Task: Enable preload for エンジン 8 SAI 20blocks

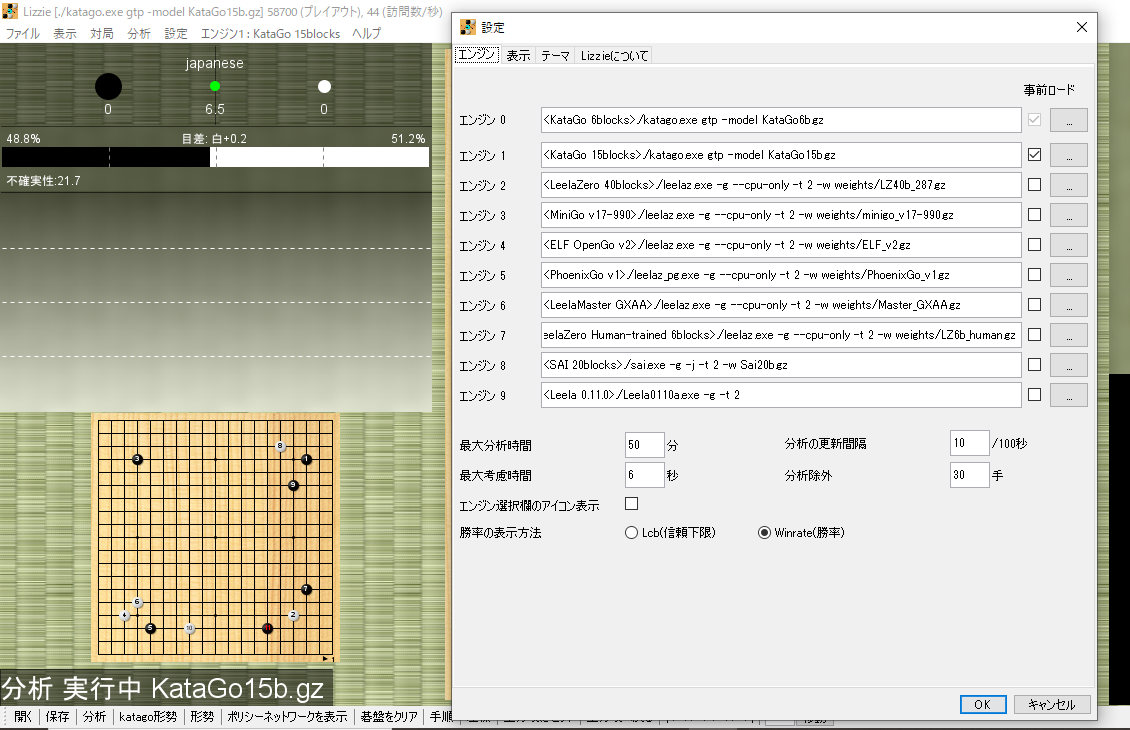Action: click(x=1034, y=365)
